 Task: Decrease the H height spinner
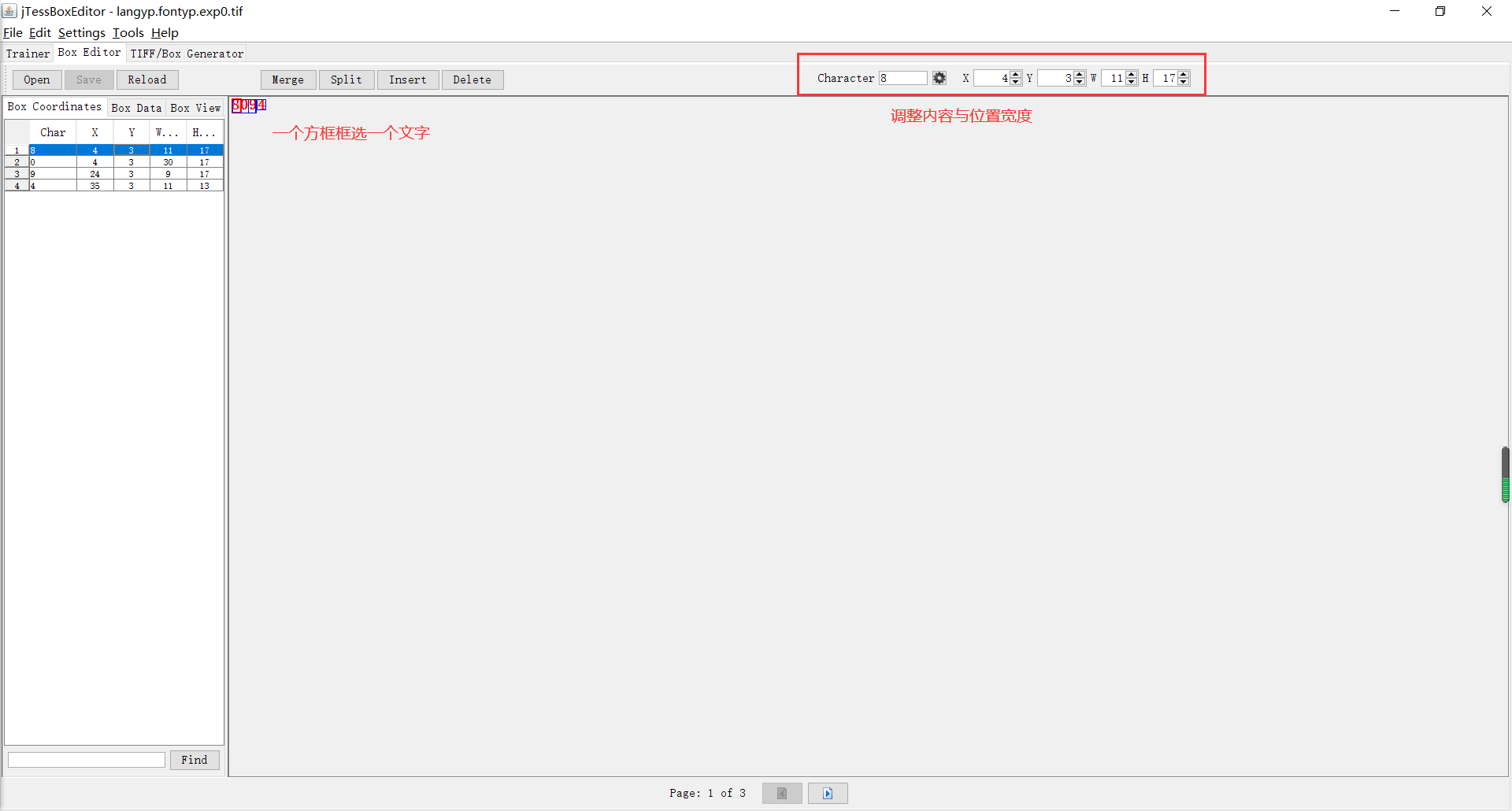click(1184, 81)
